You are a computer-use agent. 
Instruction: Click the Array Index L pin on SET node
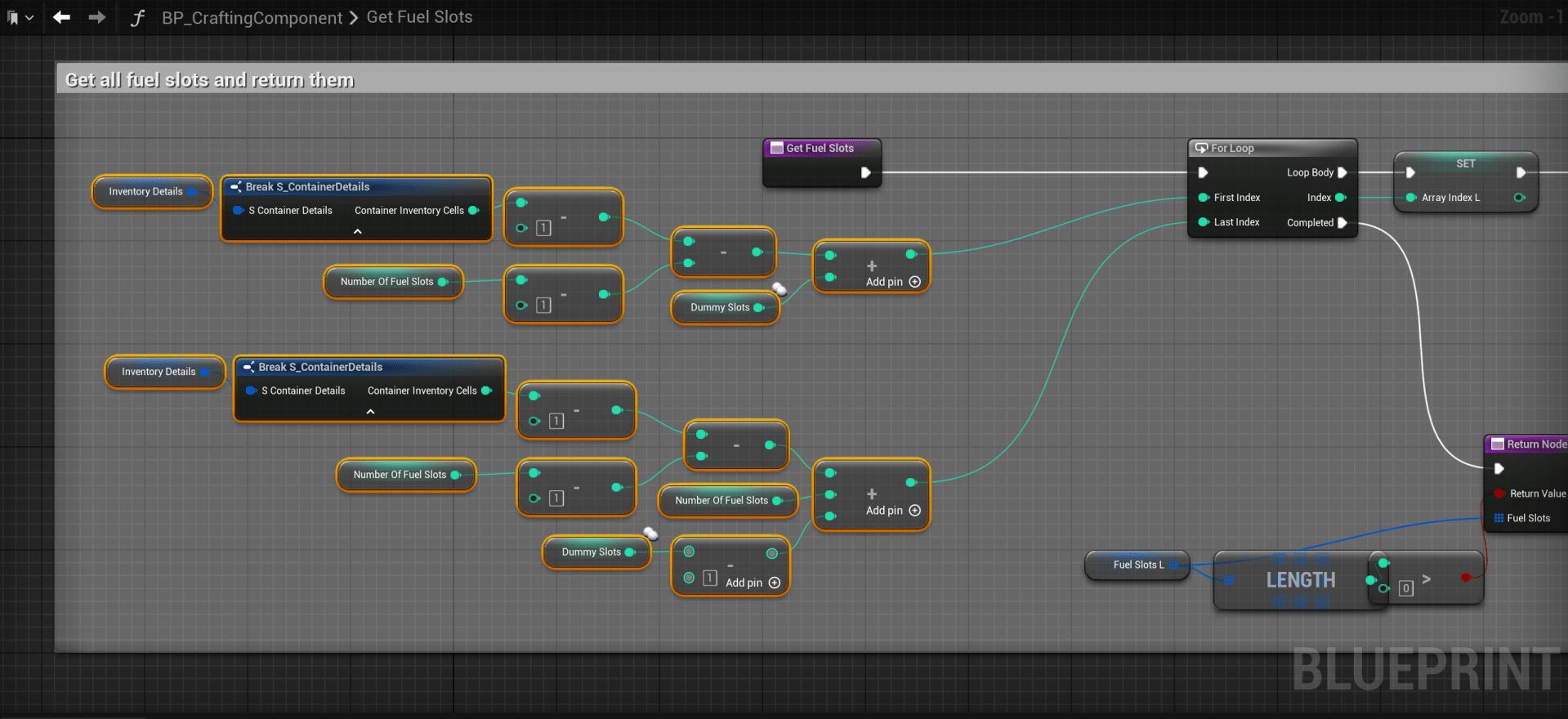1411,198
